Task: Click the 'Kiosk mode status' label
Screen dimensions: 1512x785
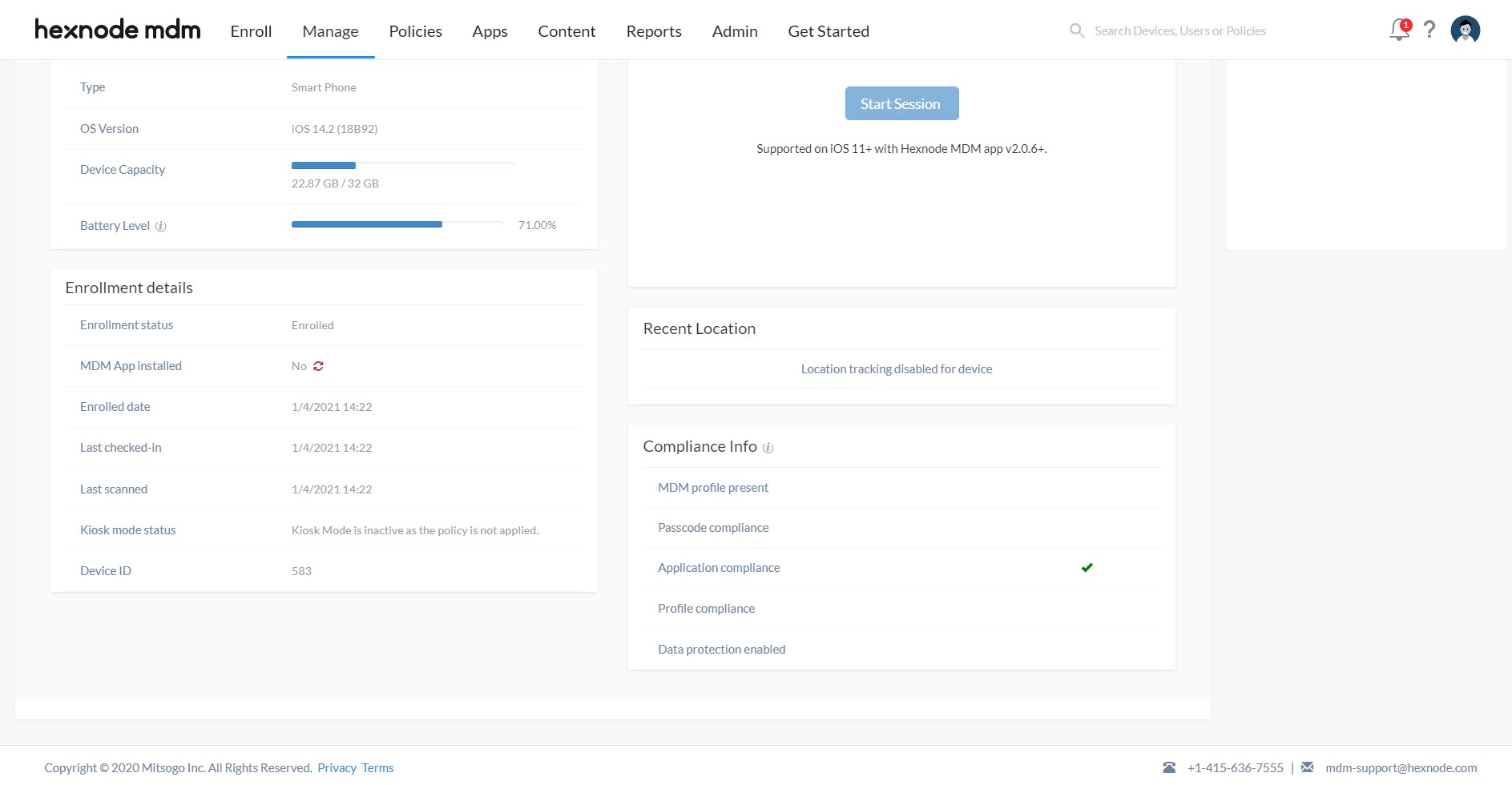Action: (x=127, y=530)
